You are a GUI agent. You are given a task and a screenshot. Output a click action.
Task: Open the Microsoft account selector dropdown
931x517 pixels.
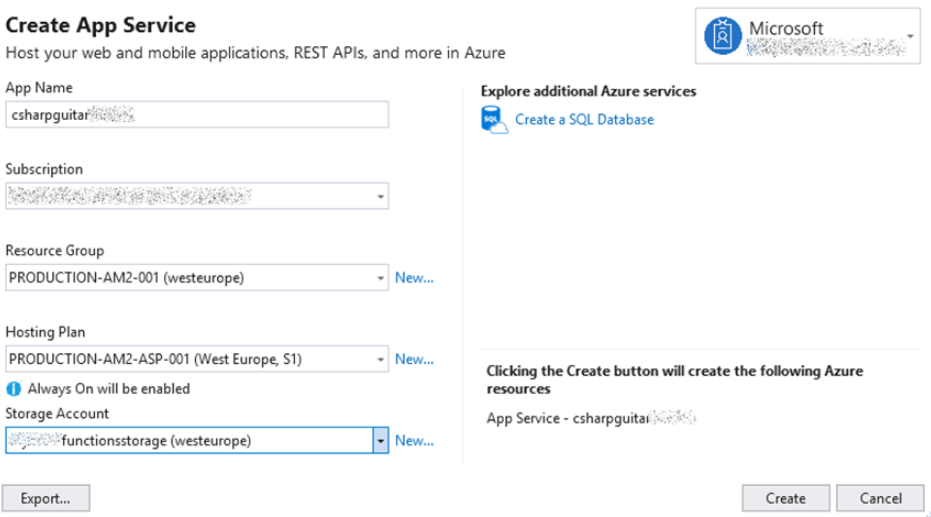910,36
